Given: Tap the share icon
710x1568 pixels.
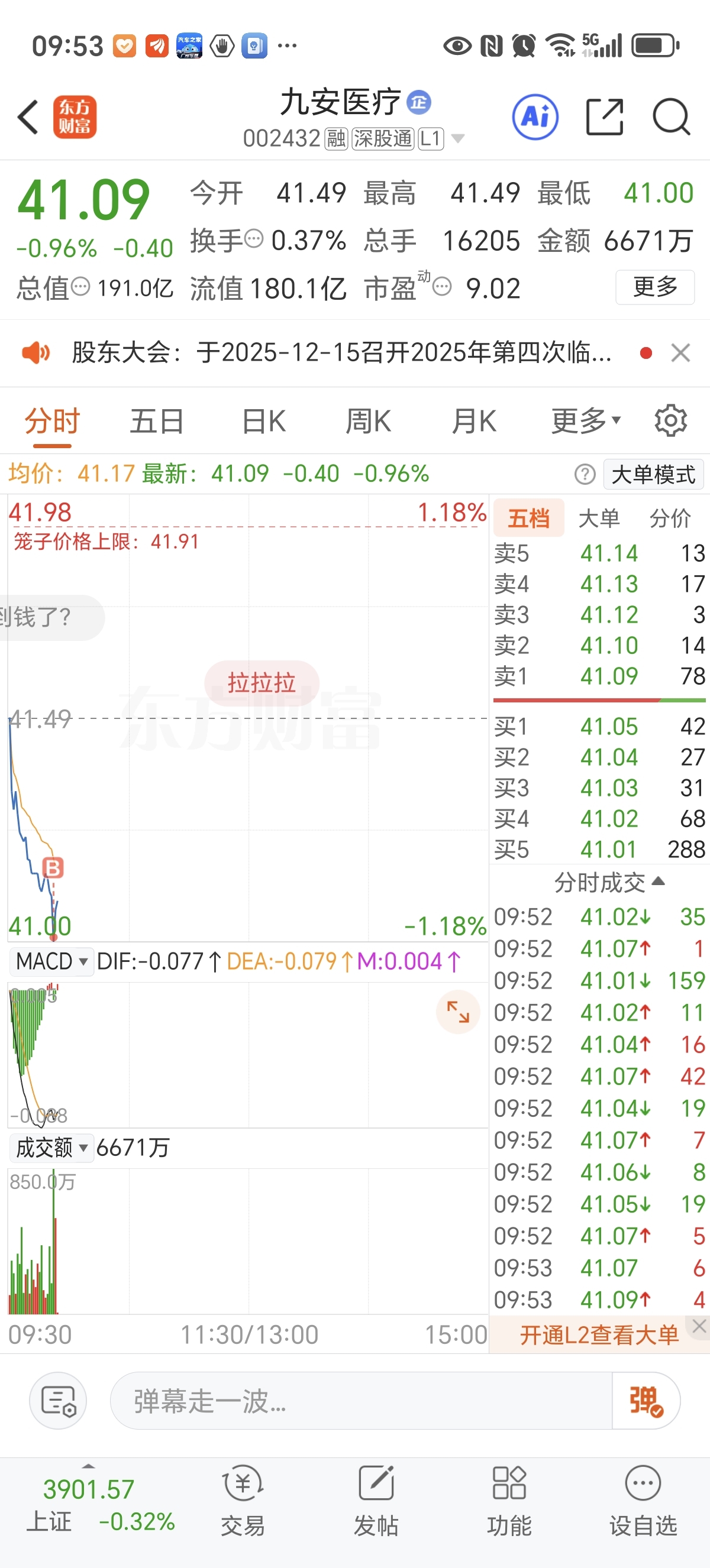Looking at the screenshot, I should (604, 116).
